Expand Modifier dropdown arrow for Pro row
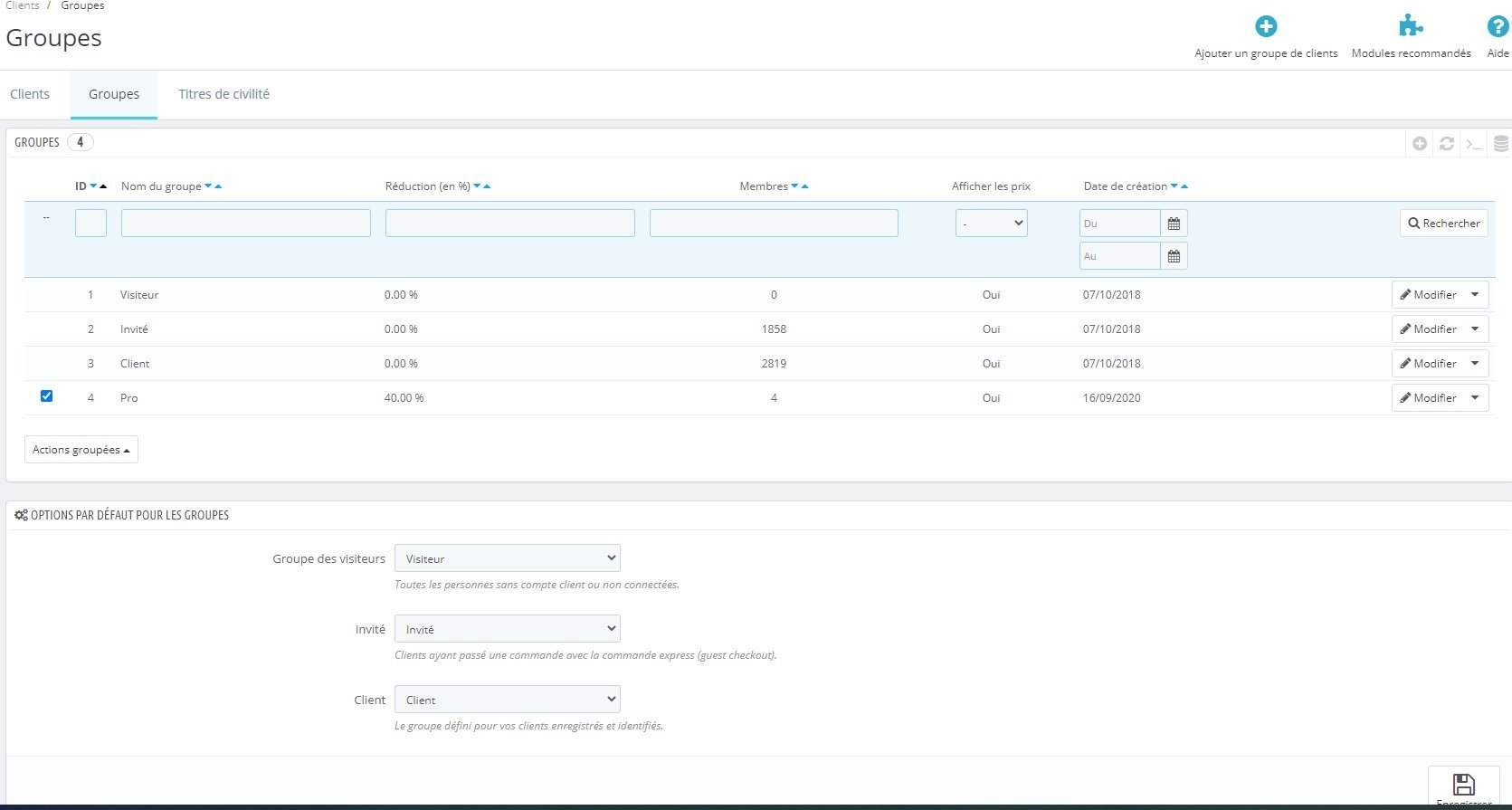Viewport: 1512px width, 810px height. [x=1475, y=397]
